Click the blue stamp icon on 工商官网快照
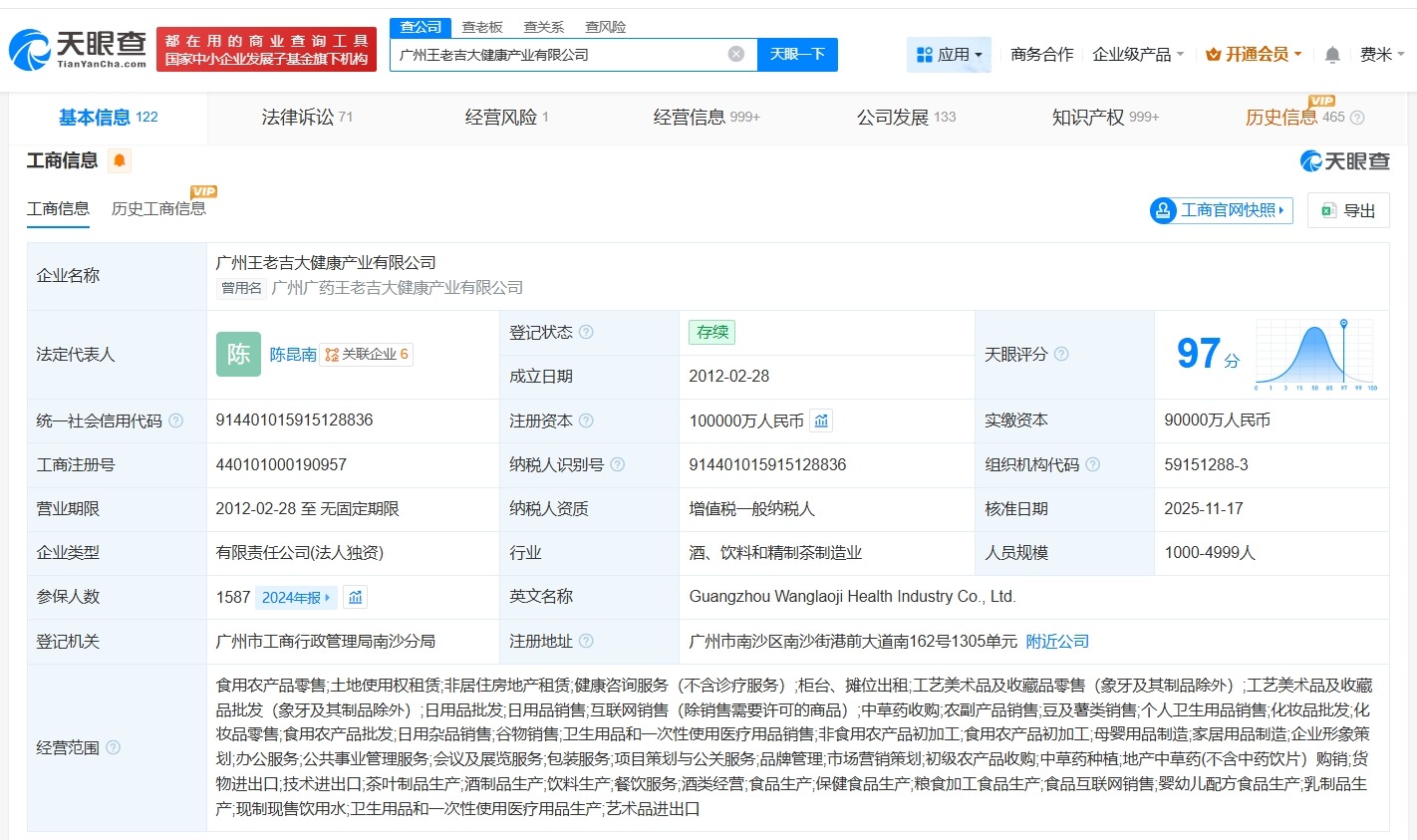The width and height of the screenshot is (1417, 840). click(x=1161, y=210)
